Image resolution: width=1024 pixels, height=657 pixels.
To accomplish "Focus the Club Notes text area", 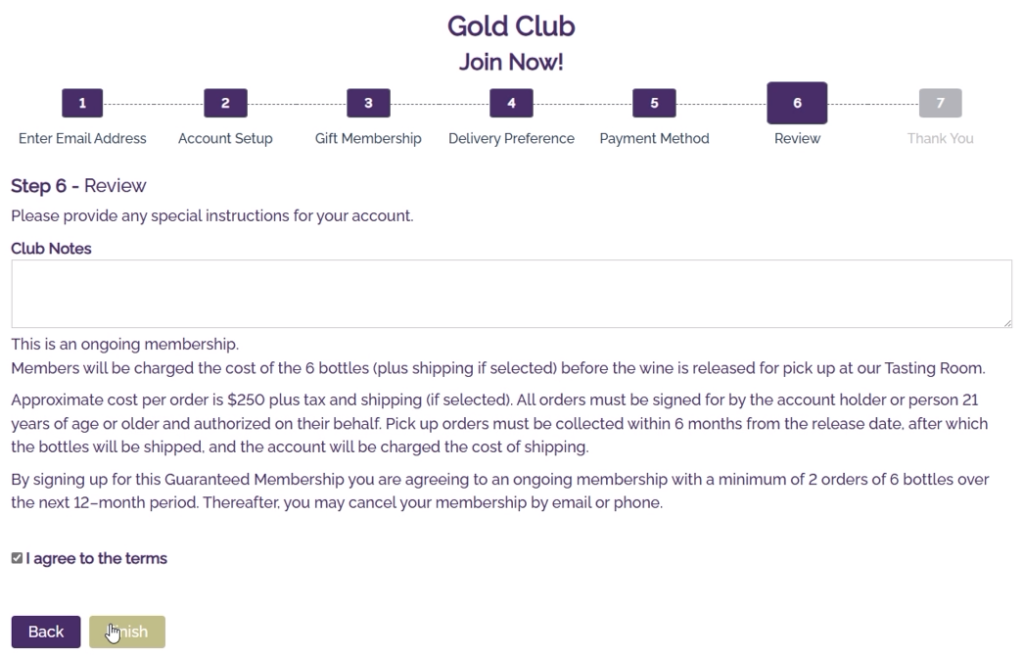I will click(x=511, y=294).
